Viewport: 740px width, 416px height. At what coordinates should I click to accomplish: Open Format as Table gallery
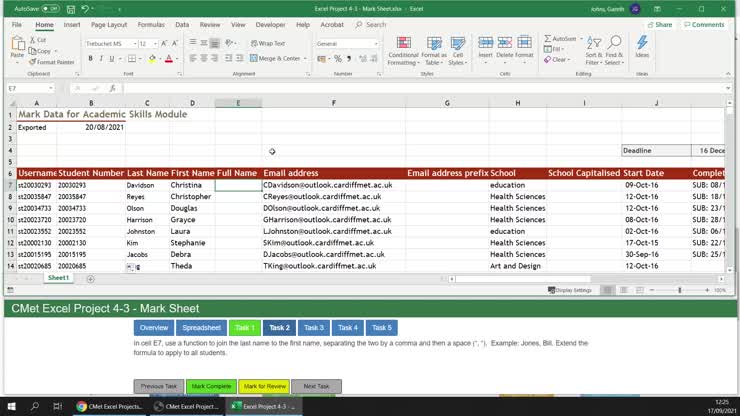click(x=434, y=51)
